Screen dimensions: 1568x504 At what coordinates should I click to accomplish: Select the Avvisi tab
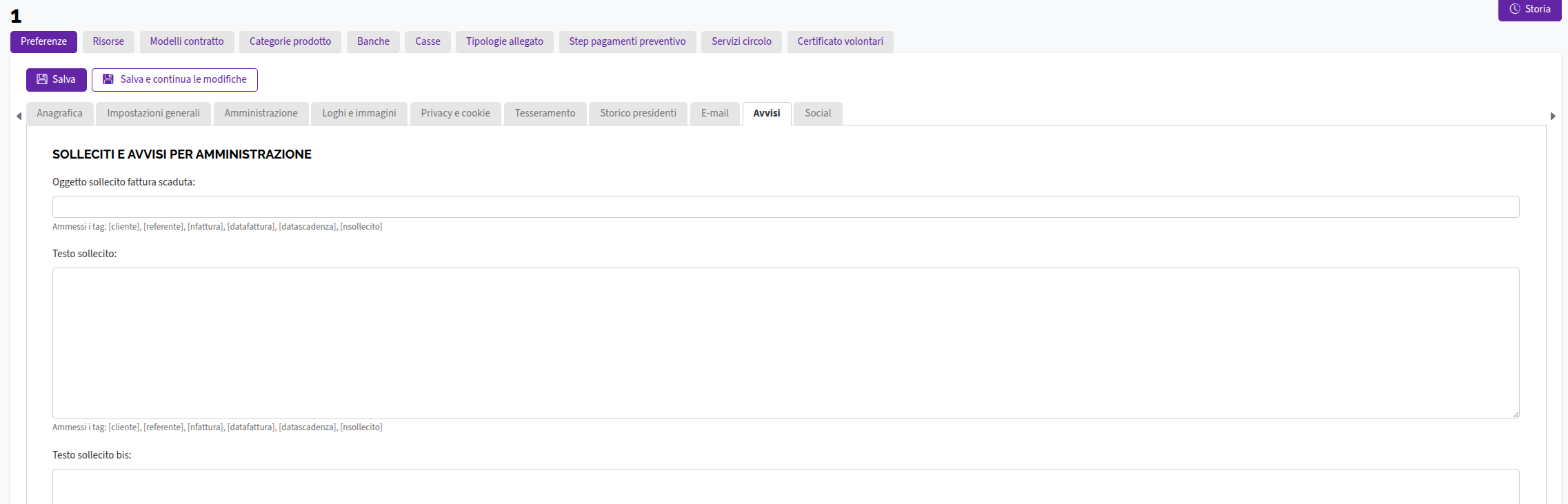pyautogui.click(x=767, y=114)
